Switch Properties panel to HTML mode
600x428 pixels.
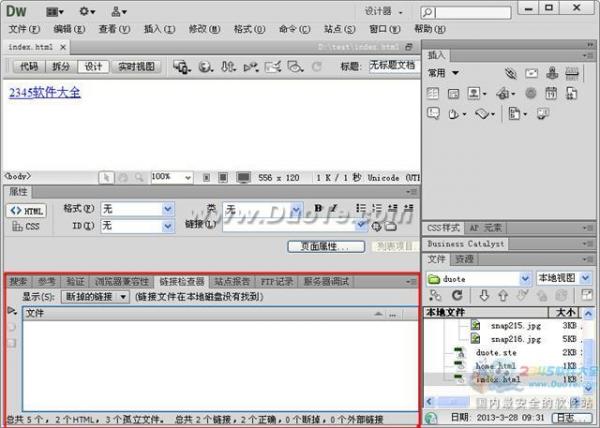point(27,211)
